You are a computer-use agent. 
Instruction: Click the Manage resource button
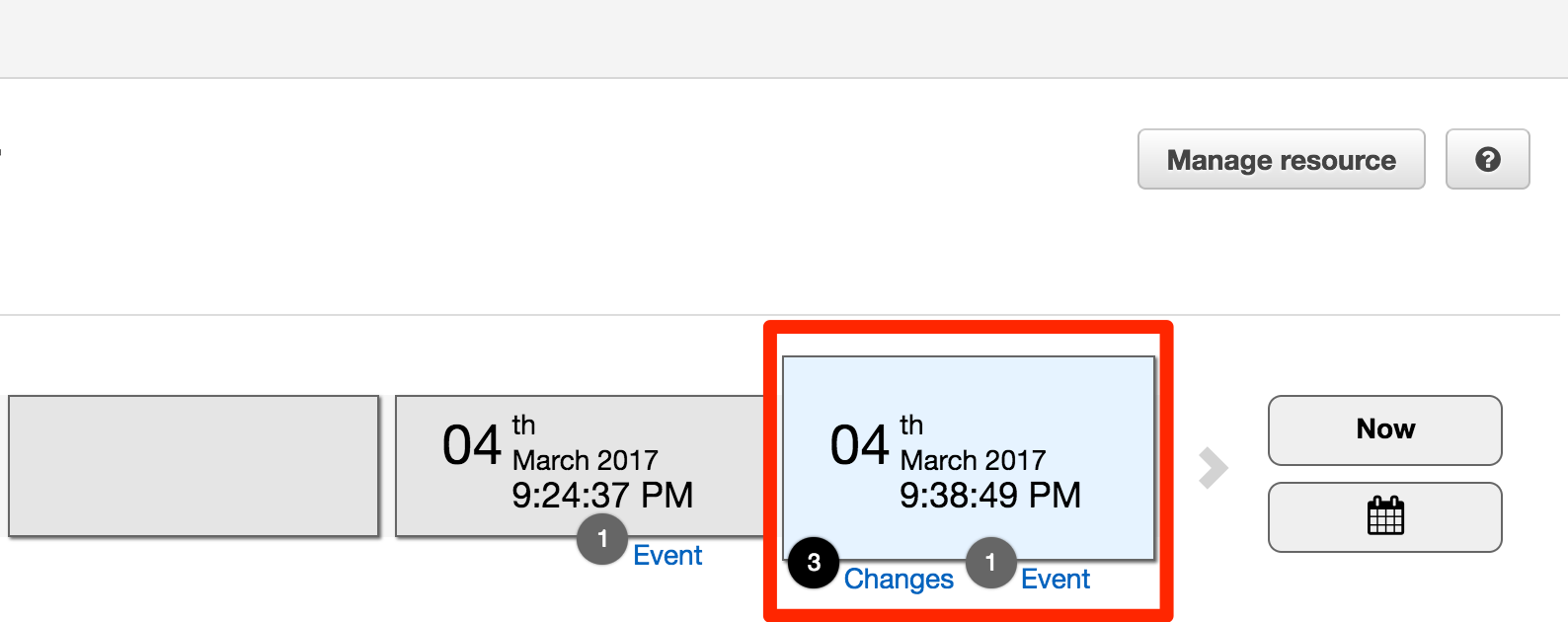click(1282, 159)
